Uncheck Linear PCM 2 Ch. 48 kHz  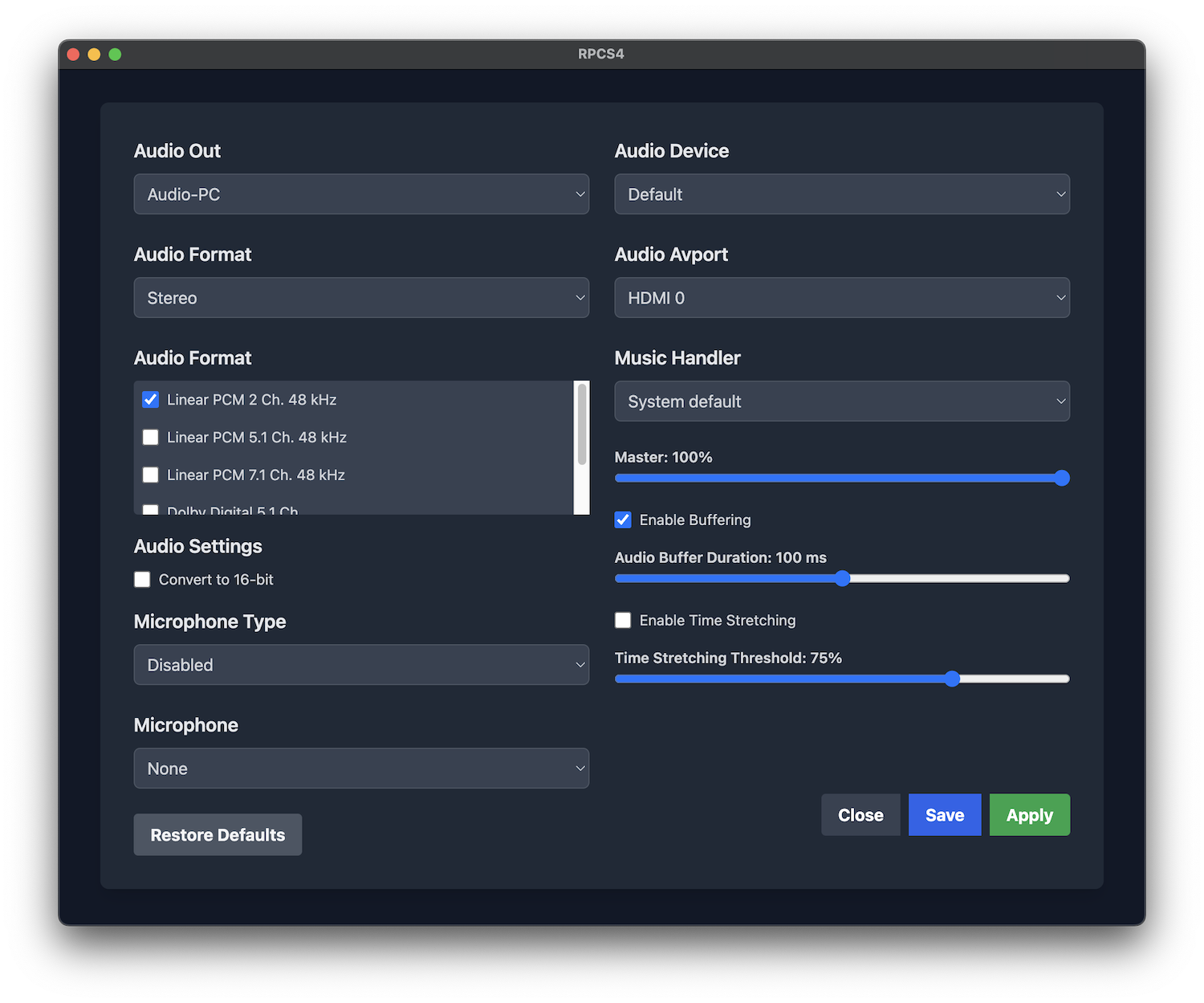pos(150,399)
